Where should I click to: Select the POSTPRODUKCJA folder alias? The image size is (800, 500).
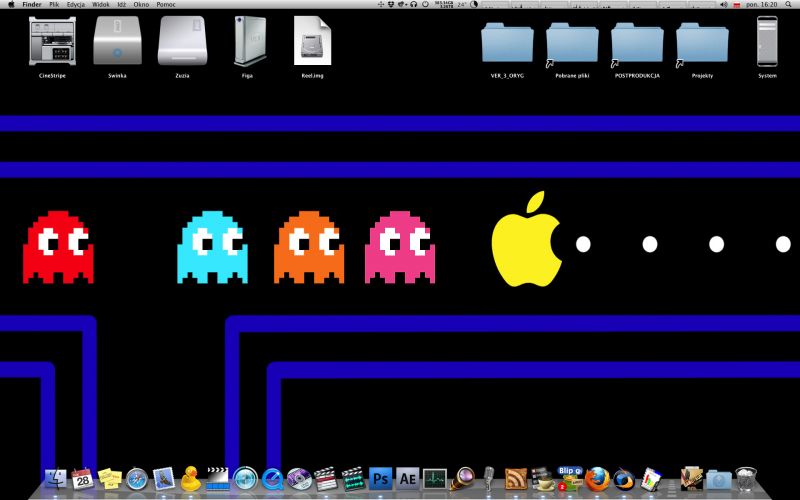(x=637, y=43)
